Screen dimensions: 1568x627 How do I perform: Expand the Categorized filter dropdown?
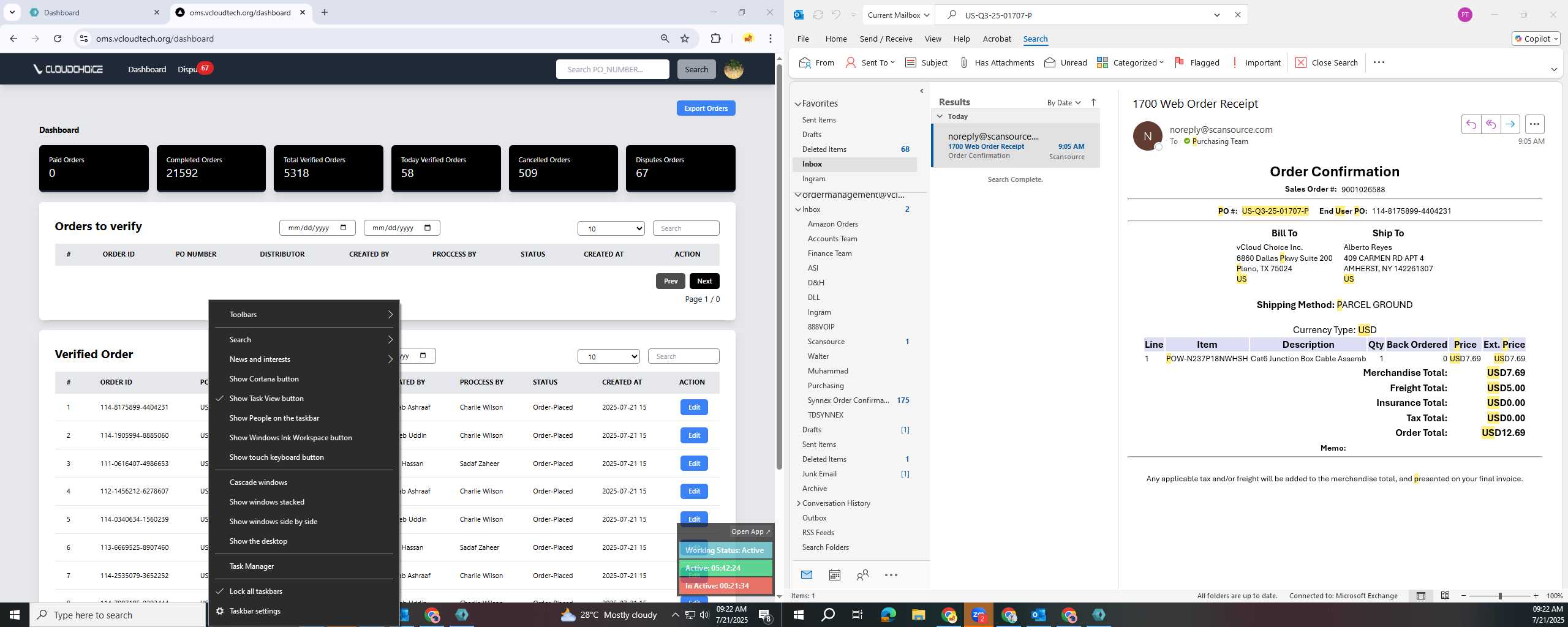tap(1129, 62)
